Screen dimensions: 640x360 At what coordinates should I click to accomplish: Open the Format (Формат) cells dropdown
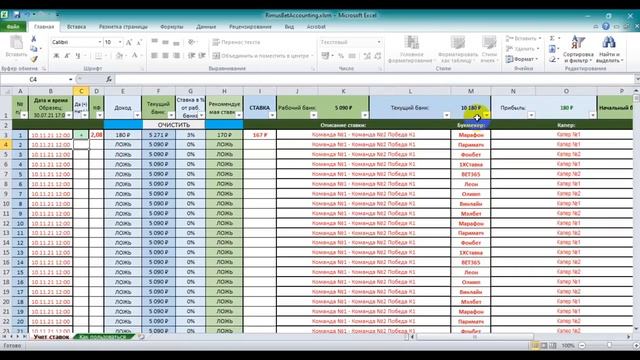coord(522,59)
